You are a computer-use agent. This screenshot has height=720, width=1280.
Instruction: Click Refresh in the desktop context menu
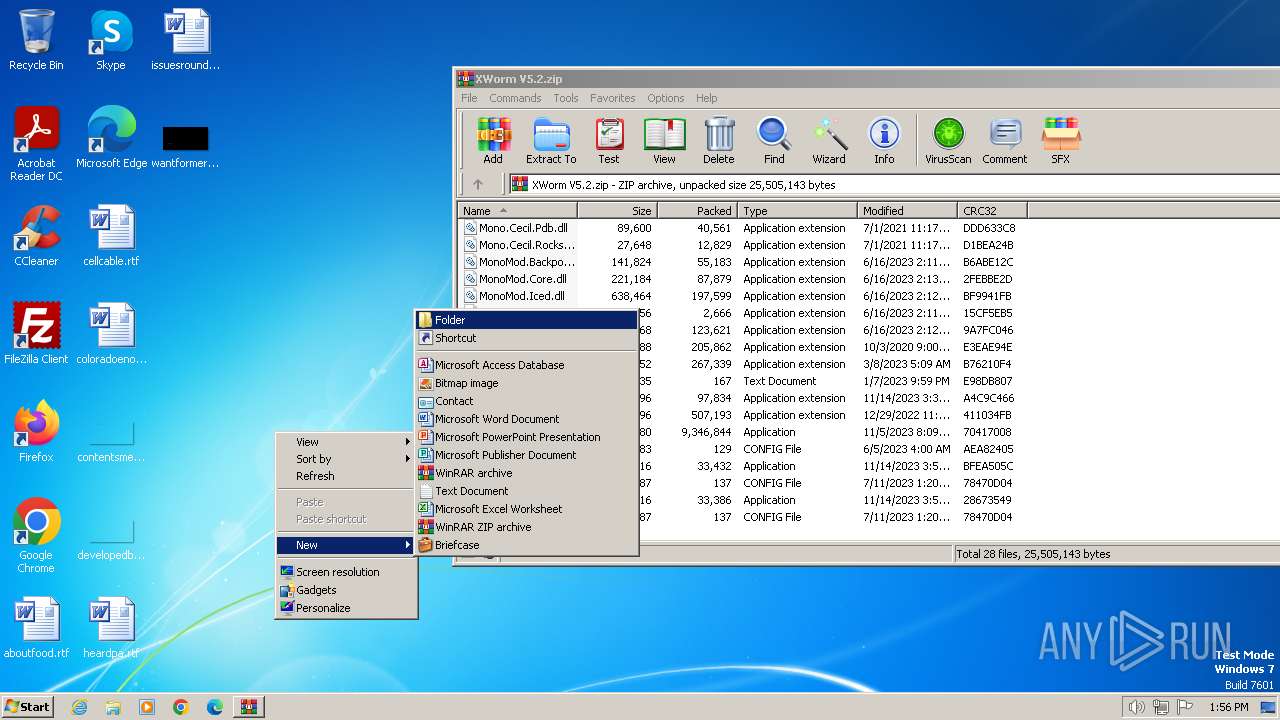pyautogui.click(x=346, y=476)
